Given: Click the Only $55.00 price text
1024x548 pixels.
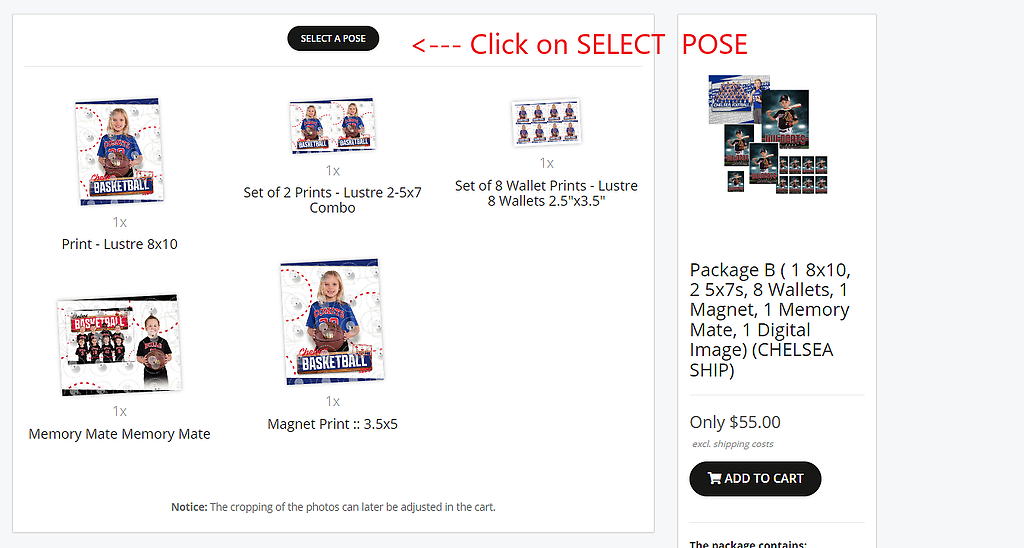Looking at the screenshot, I should tap(735, 423).
